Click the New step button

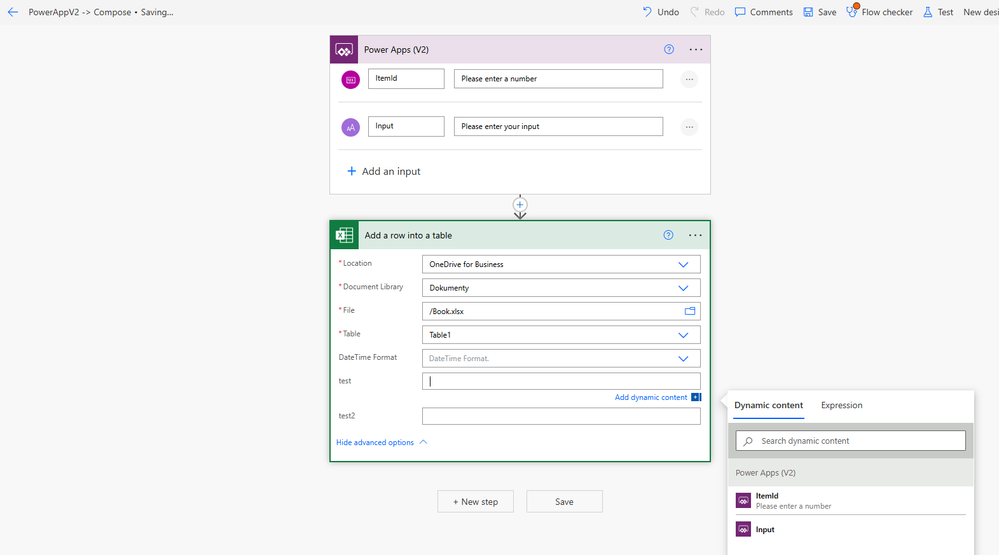click(x=475, y=501)
